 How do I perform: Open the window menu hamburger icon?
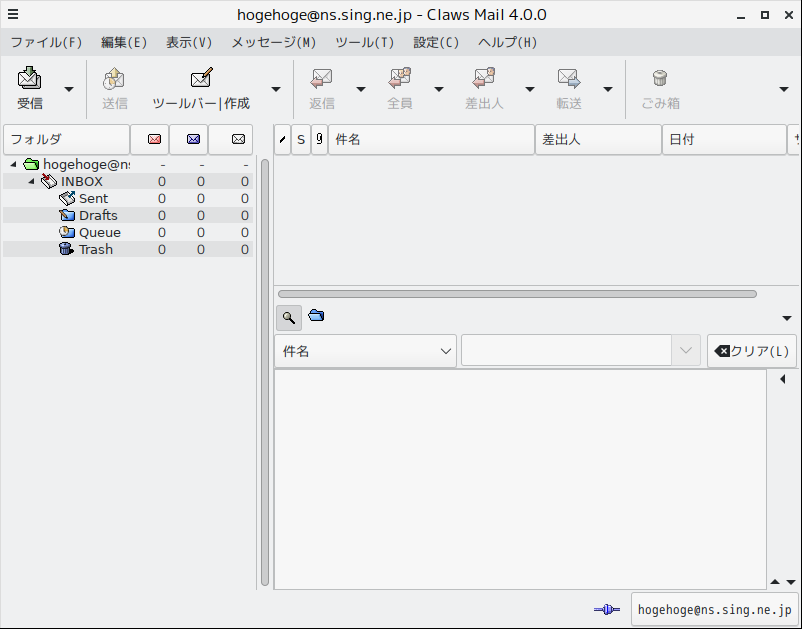(13, 14)
